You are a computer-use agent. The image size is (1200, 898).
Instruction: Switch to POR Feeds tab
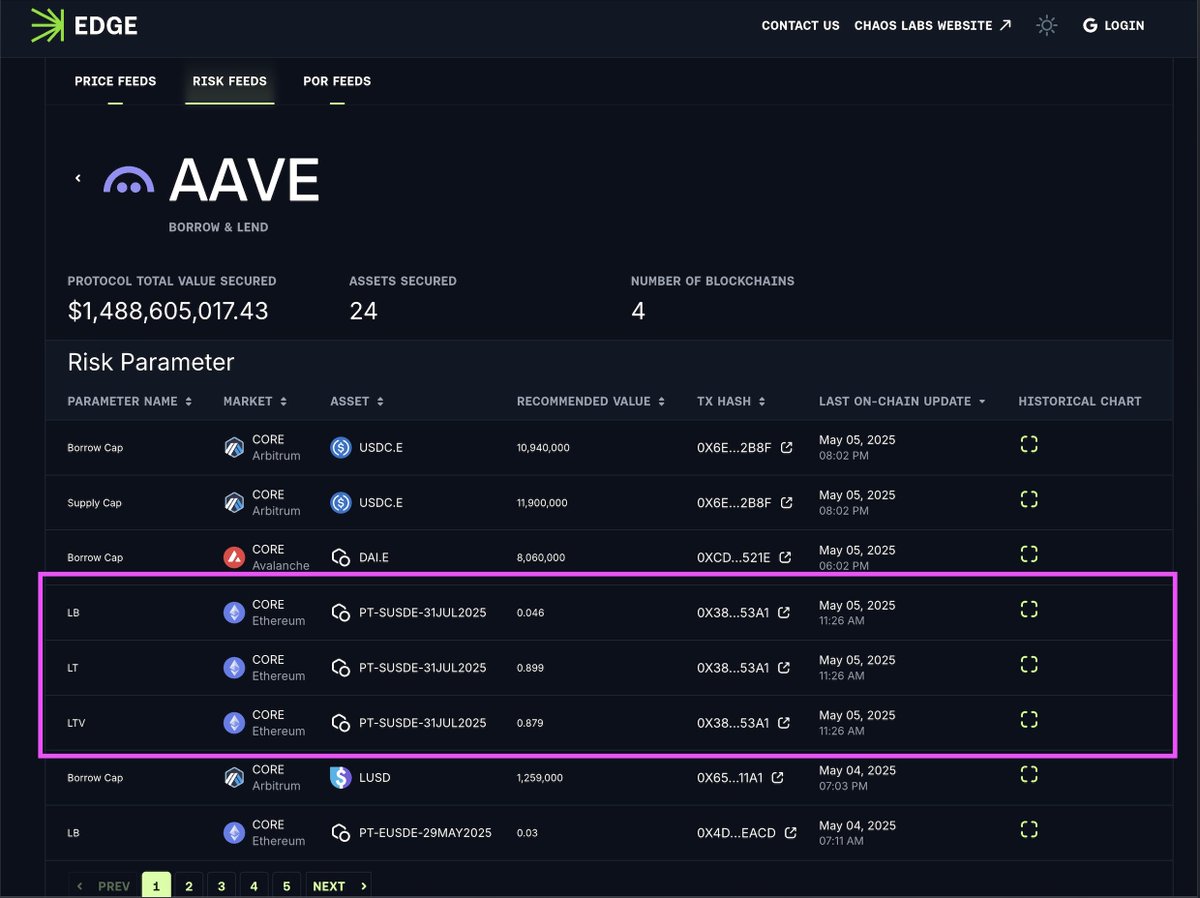(x=337, y=81)
